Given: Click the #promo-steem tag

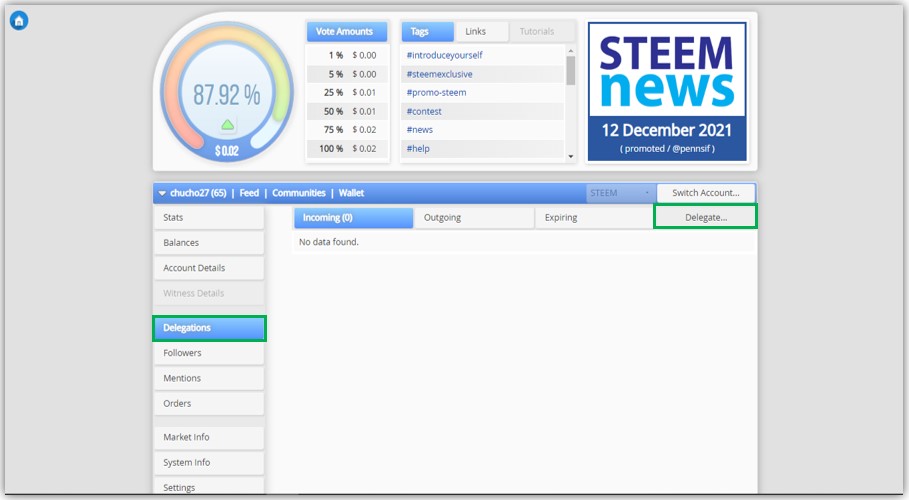Looking at the screenshot, I should coord(436,92).
